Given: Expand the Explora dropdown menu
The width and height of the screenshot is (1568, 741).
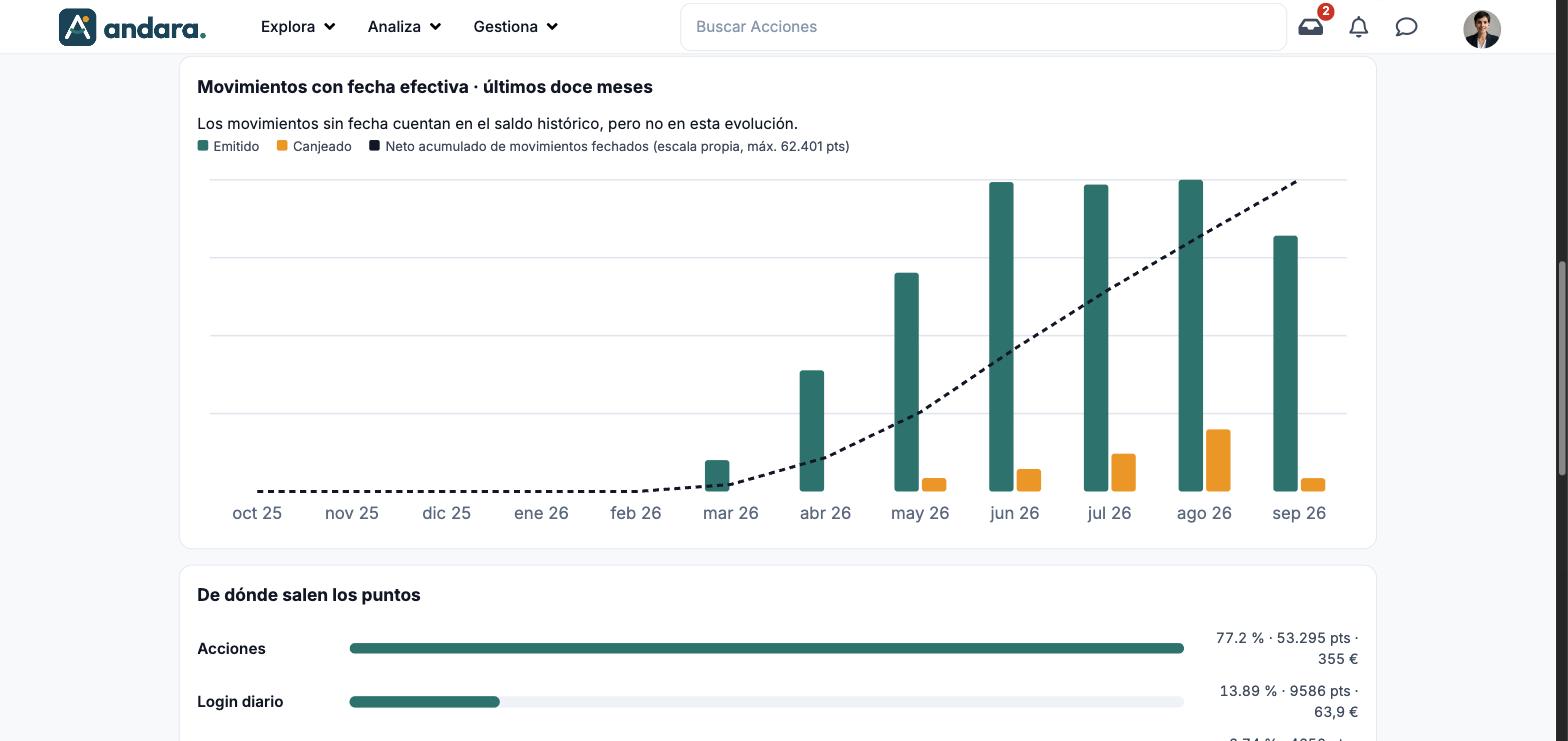Looking at the screenshot, I should (x=298, y=27).
